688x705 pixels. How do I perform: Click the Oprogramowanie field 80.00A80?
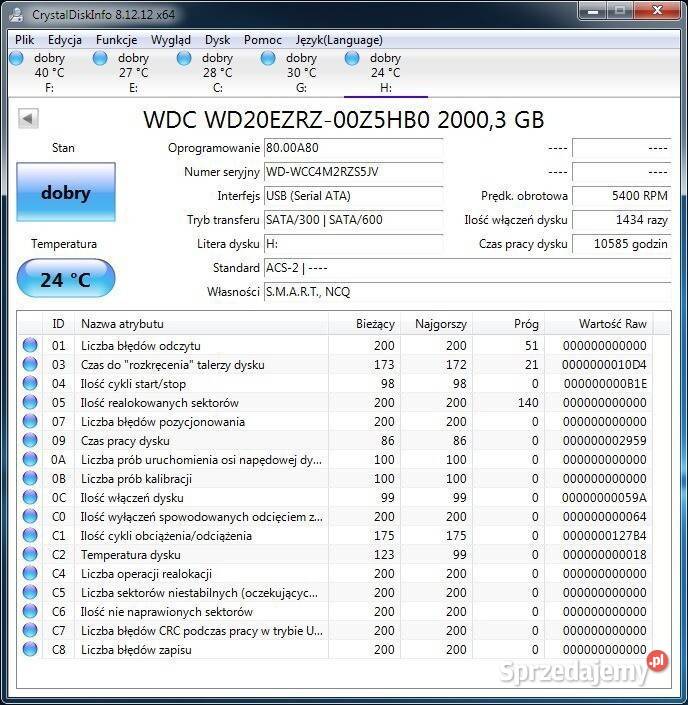click(x=353, y=148)
